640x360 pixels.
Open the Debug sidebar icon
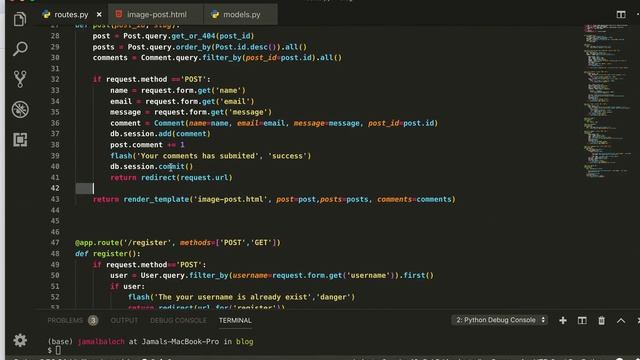coord(20,109)
